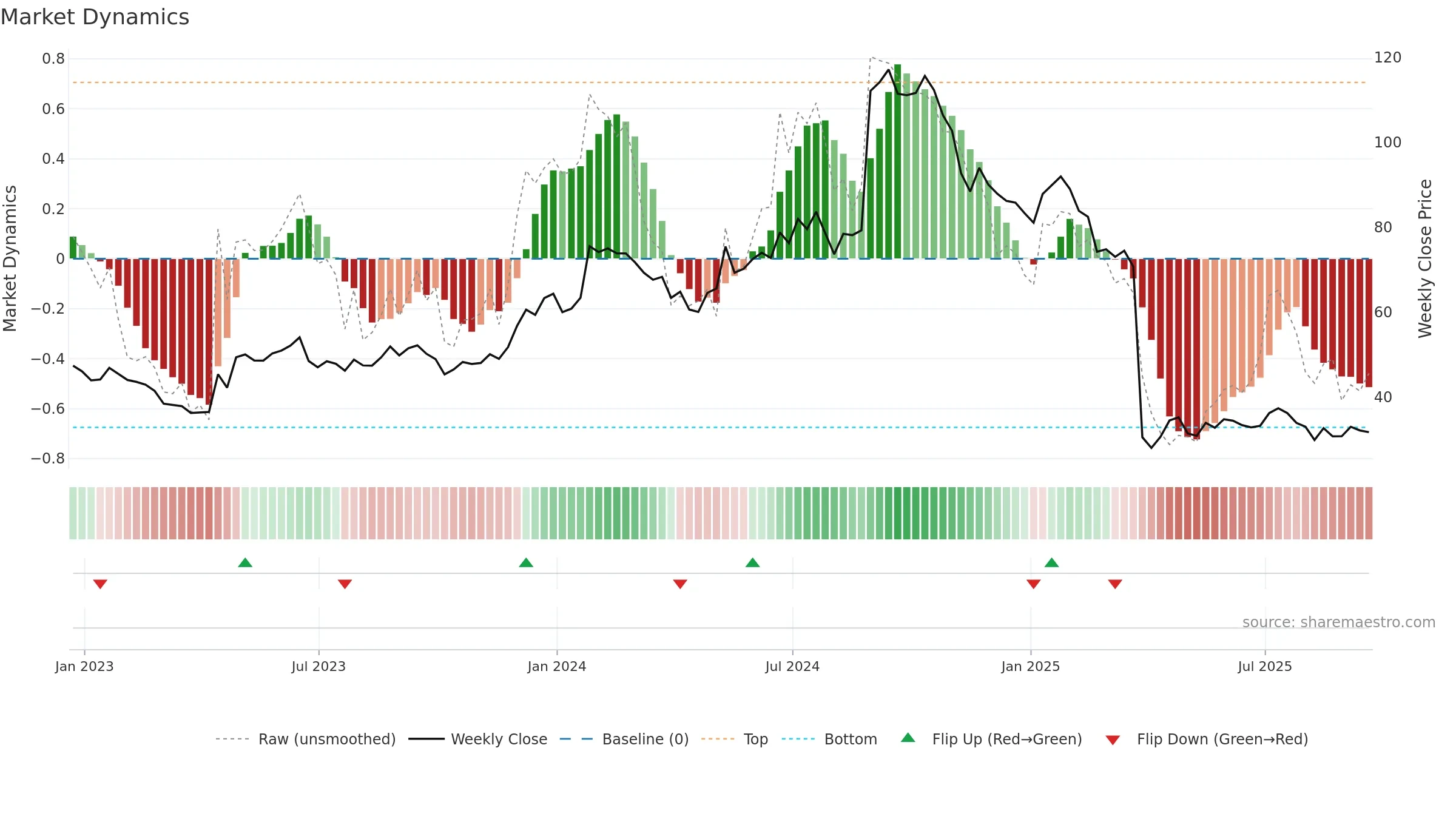
Task: Click the flip-down marker near March 2025
Action: coord(1115,584)
